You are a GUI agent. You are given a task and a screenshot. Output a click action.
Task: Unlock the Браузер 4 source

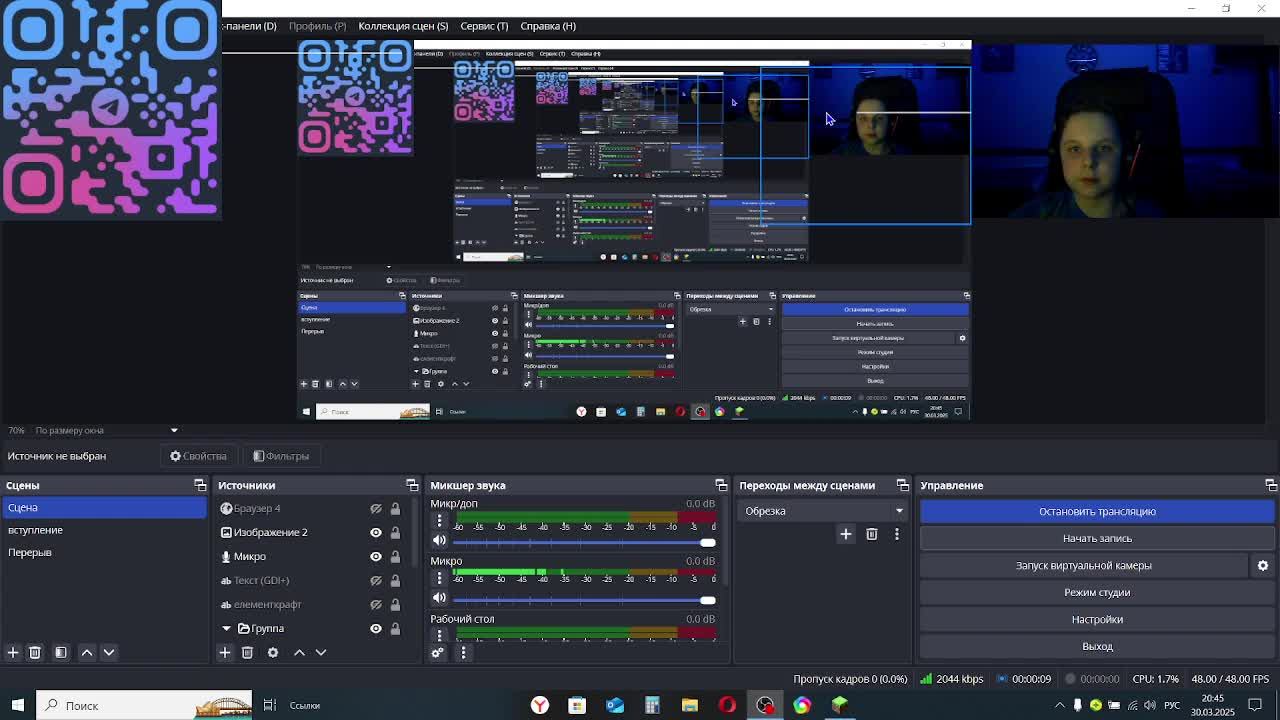(395, 508)
